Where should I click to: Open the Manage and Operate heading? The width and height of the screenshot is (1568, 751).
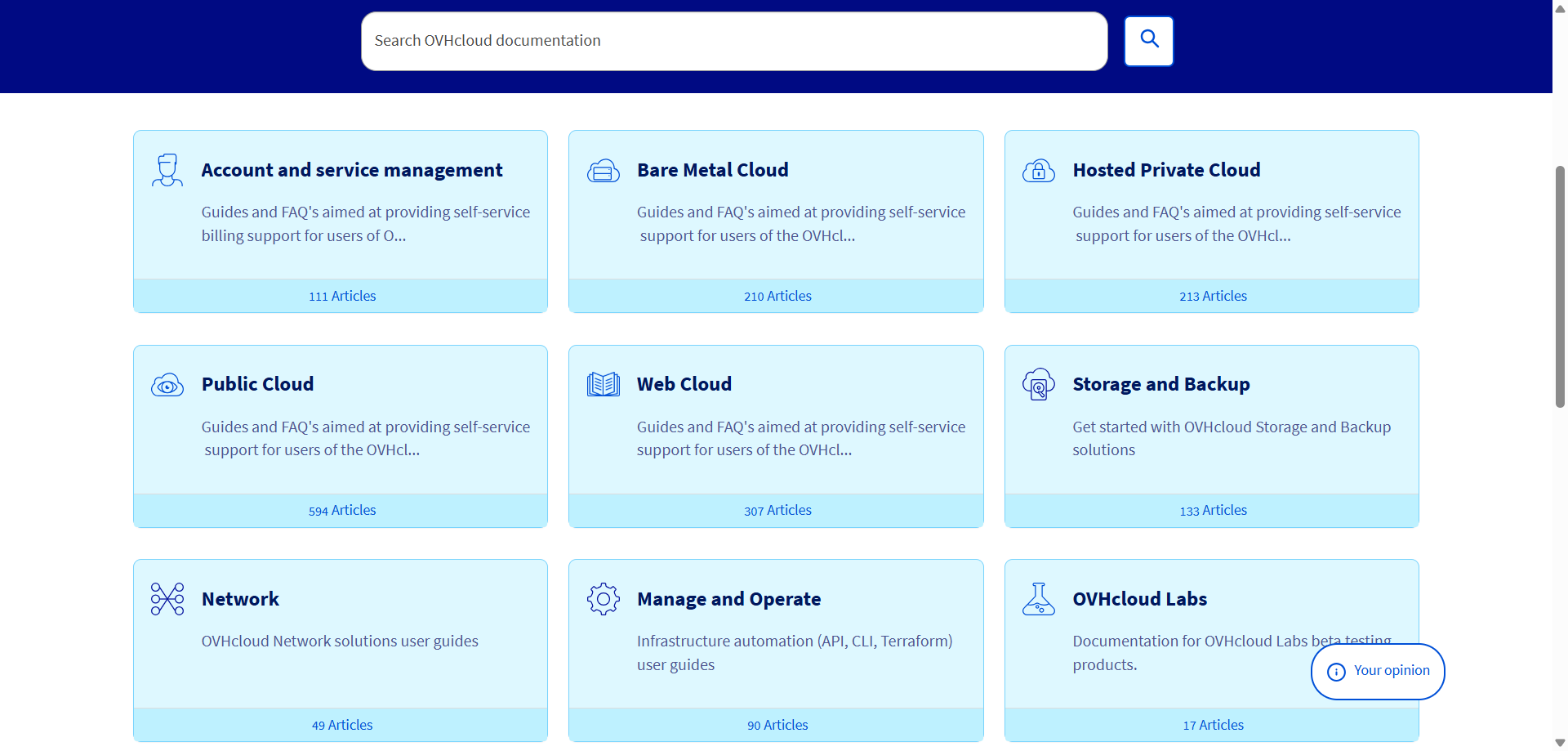pos(728,599)
